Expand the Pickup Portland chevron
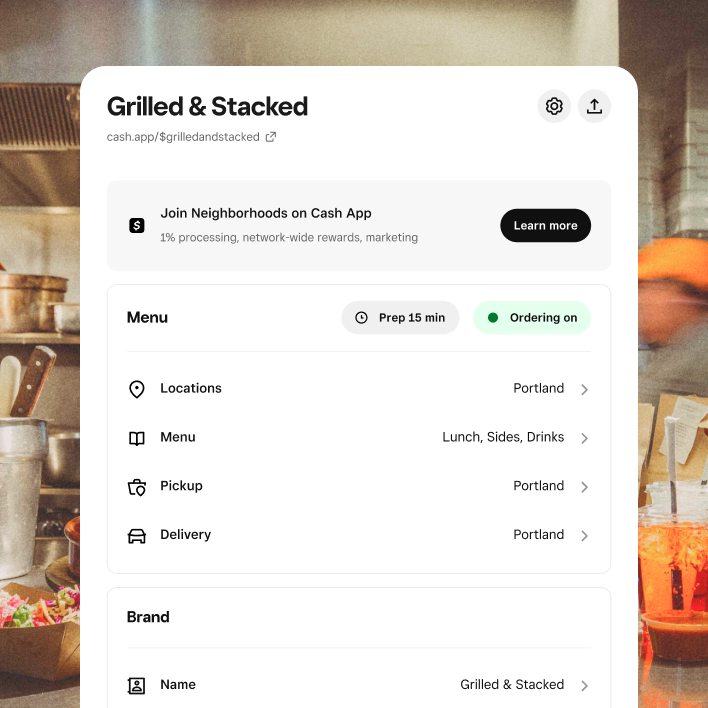 click(584, 487)
